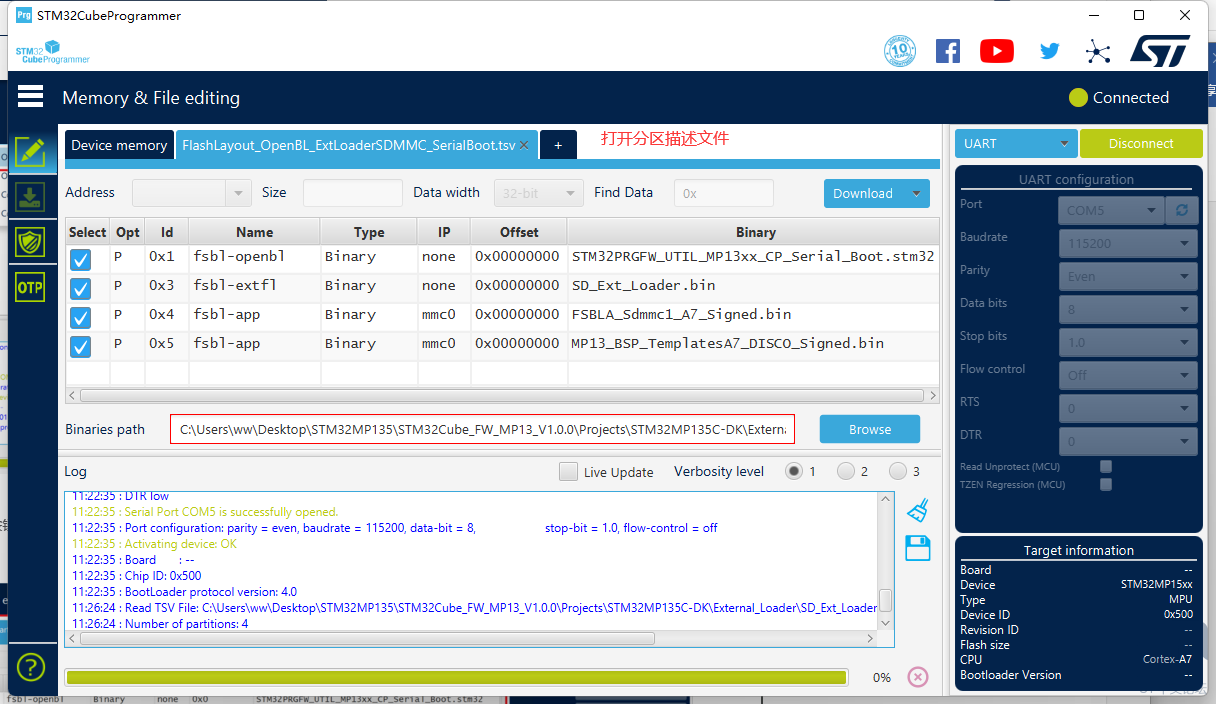This screenshot has height=704, width=1216.
Task: Open the Stop bits 1.0 dropdown
Action: pos(1128,342)
